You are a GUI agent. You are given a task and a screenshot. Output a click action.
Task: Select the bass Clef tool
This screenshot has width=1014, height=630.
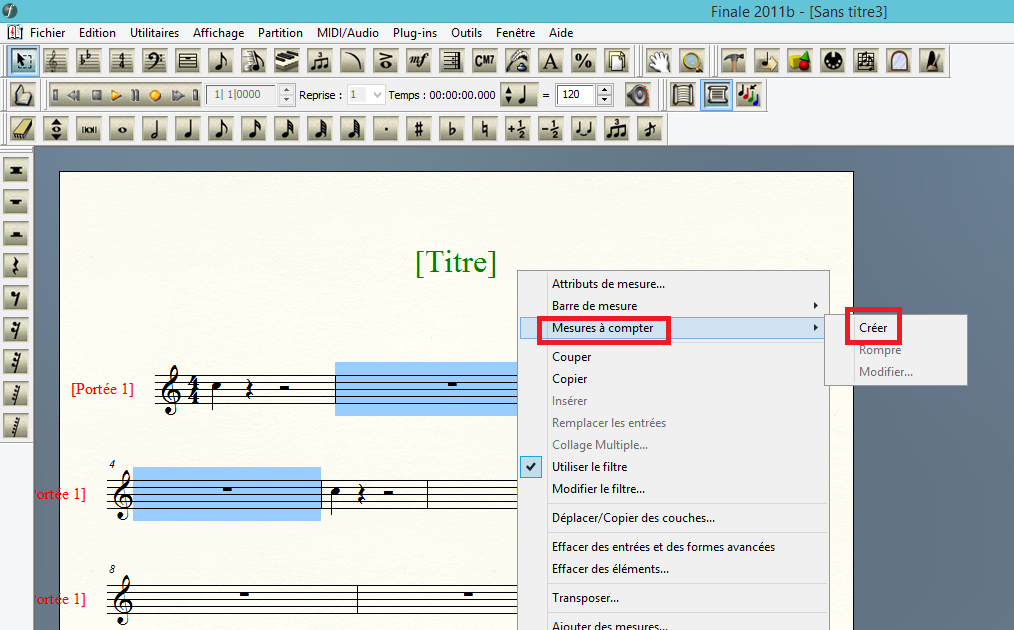tap(154, 61)
